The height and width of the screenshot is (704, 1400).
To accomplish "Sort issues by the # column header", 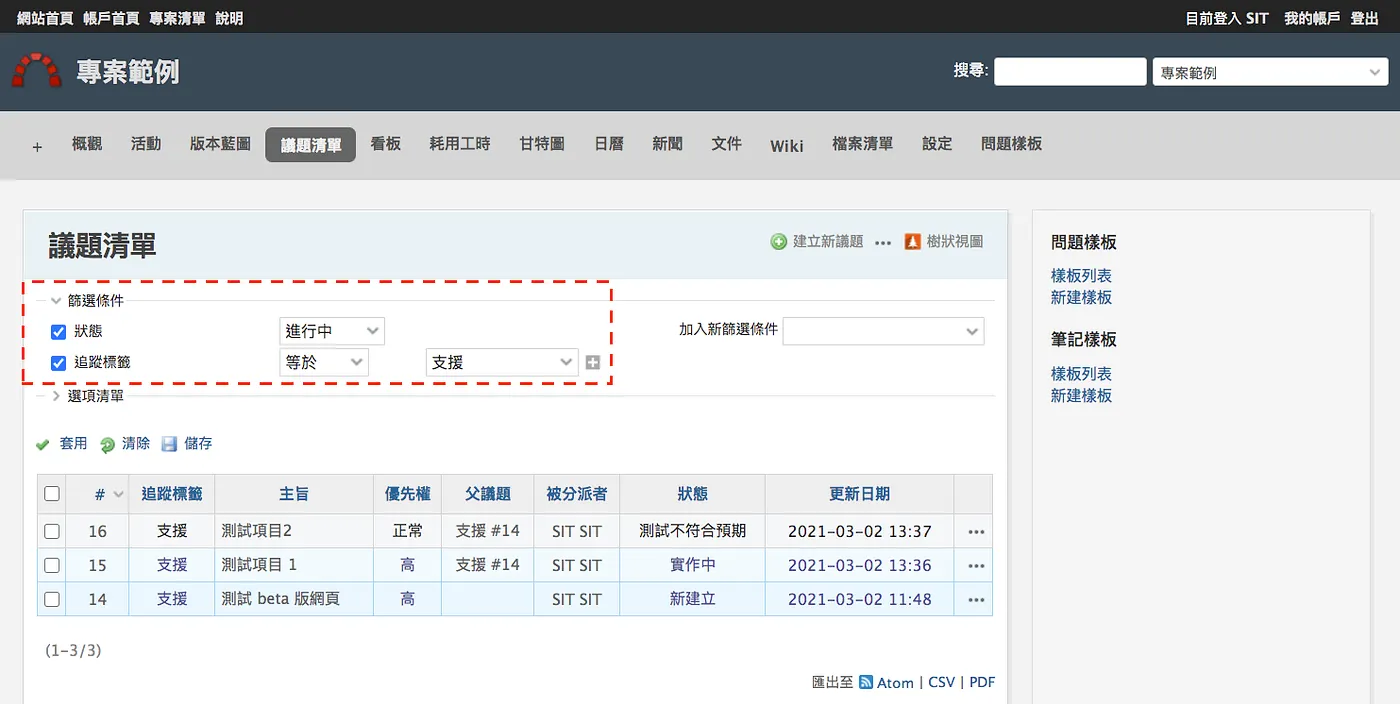I will pyautogui.click(x=100, y=494).
